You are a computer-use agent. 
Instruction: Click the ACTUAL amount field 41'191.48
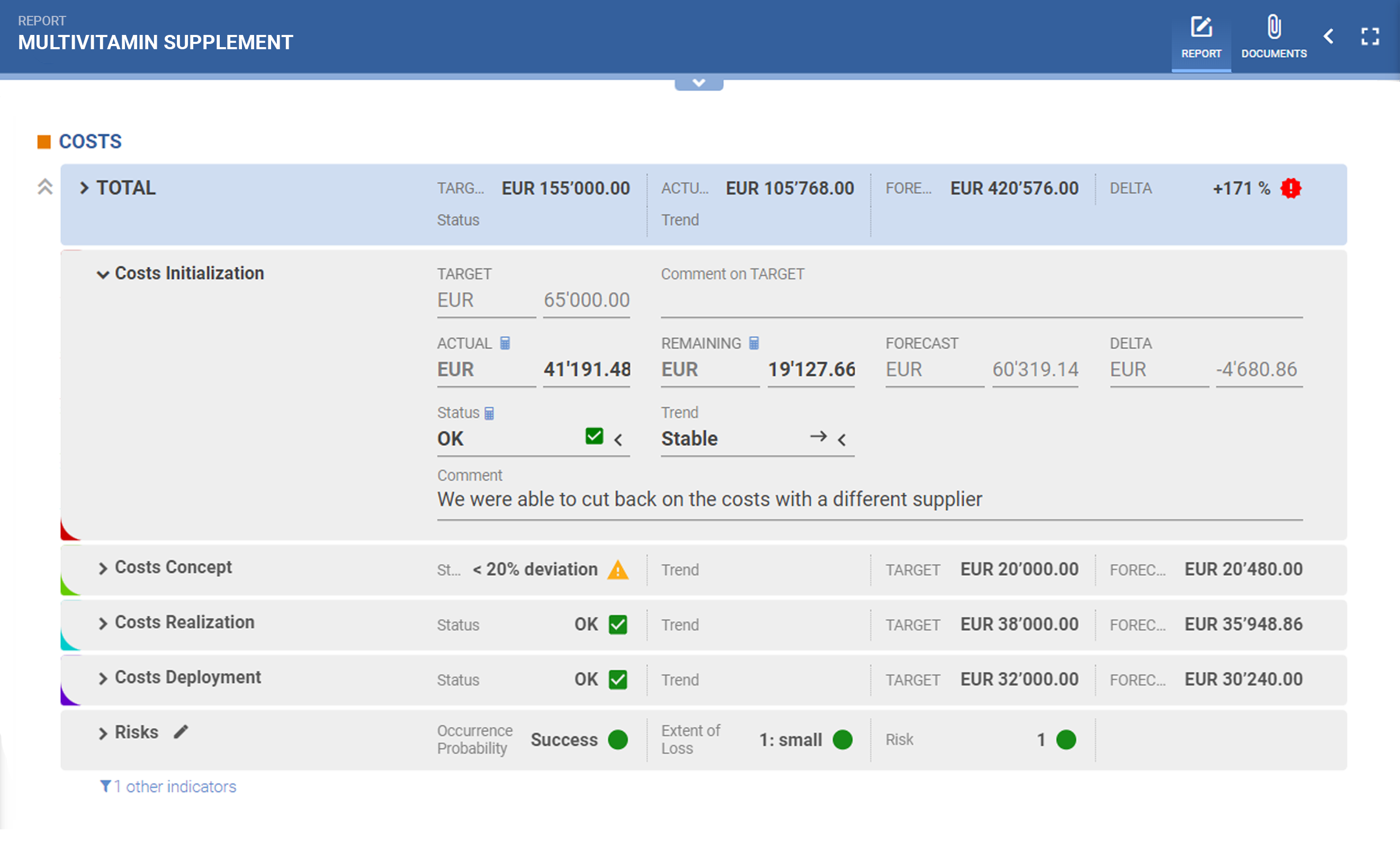coord(586,370)
